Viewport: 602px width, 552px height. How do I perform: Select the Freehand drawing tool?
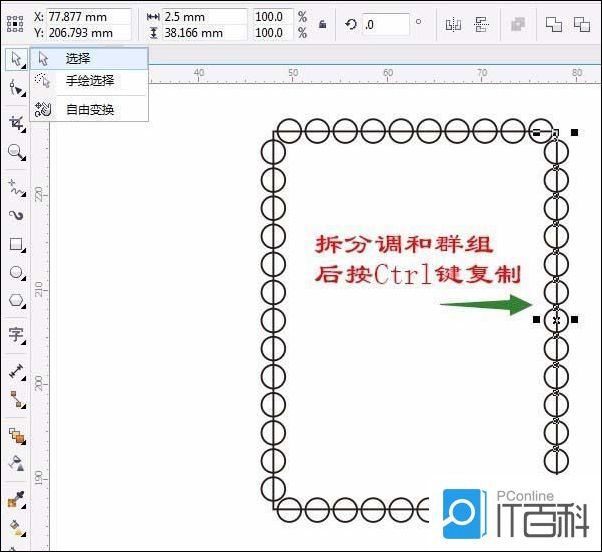tap(16, 188)
